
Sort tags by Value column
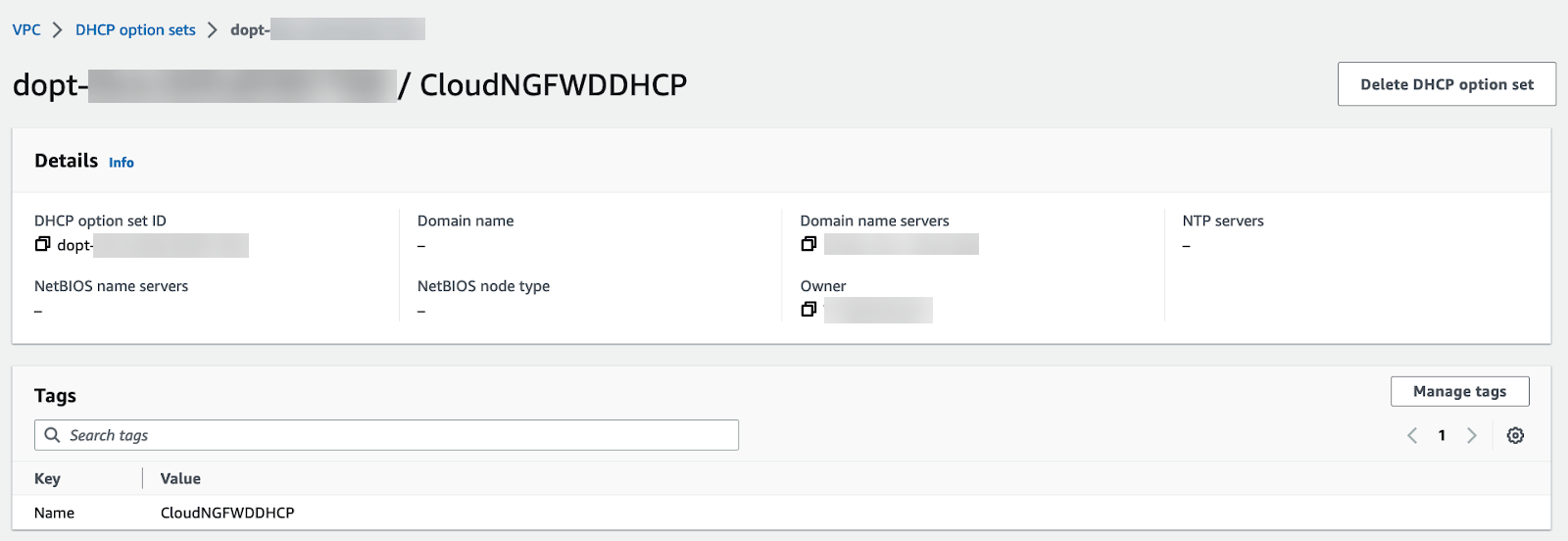click(180, 478)
